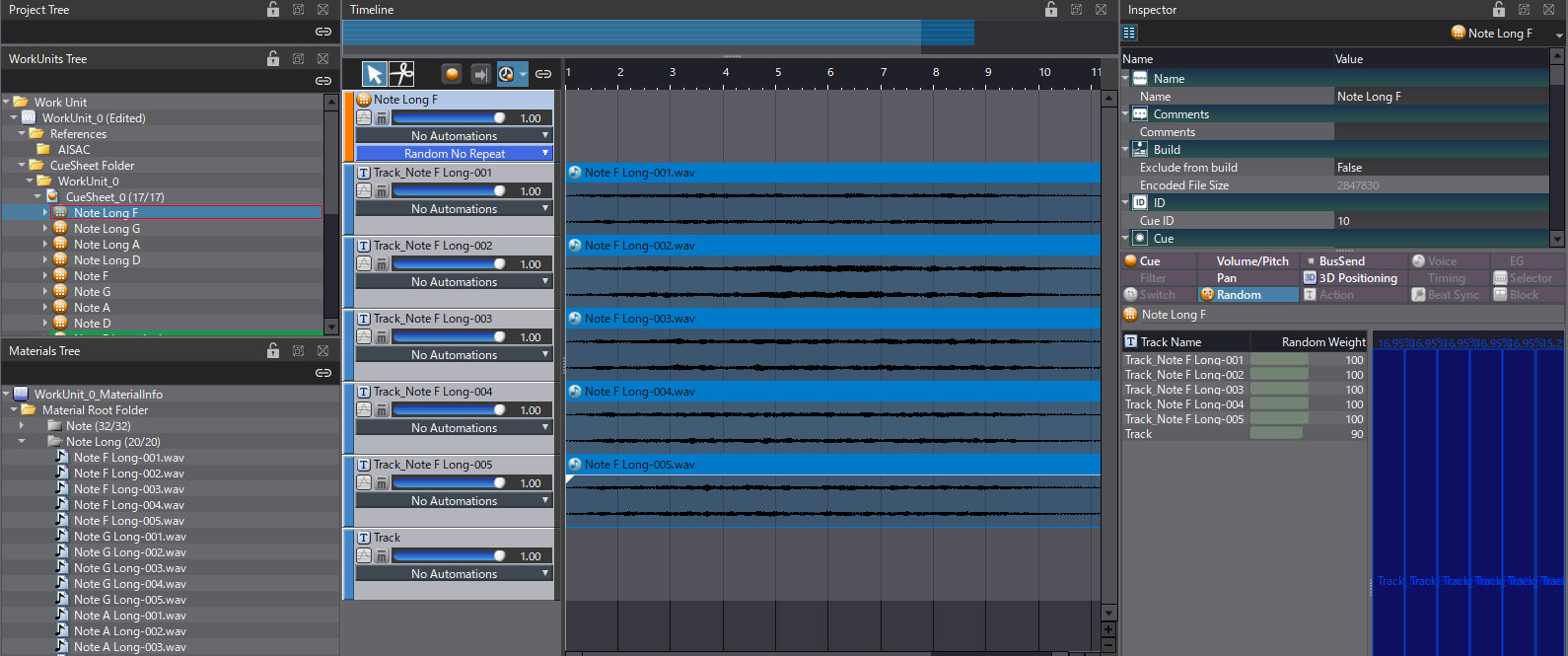1568x656 pixels.
Task: Select the arrow pointer tool in Timeline
Action: pyautogui.click(x=375, y=74)
